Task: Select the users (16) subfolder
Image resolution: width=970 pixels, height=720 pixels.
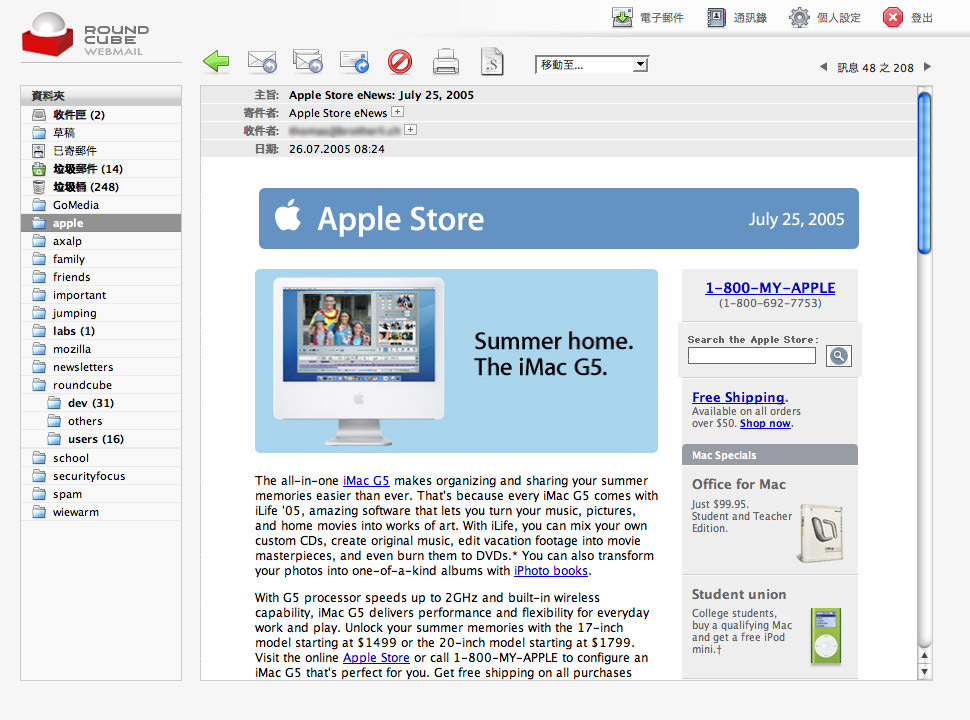Action: pos(101,439)
